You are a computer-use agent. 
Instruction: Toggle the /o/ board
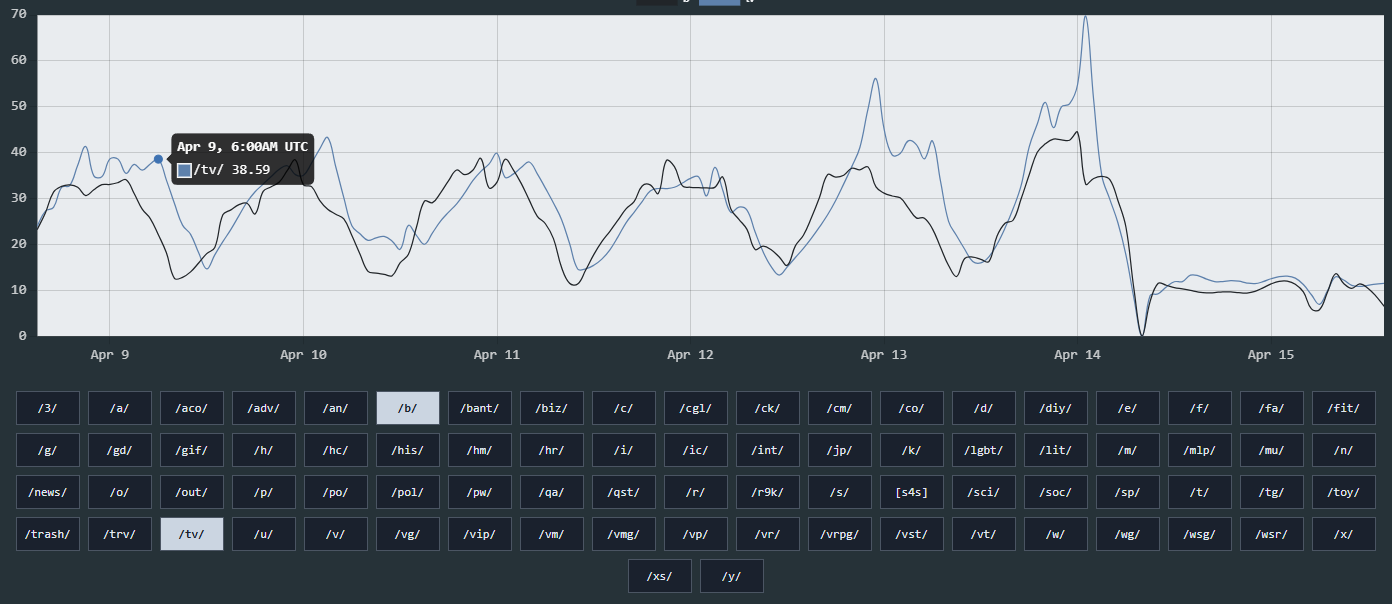pos(120,492)
